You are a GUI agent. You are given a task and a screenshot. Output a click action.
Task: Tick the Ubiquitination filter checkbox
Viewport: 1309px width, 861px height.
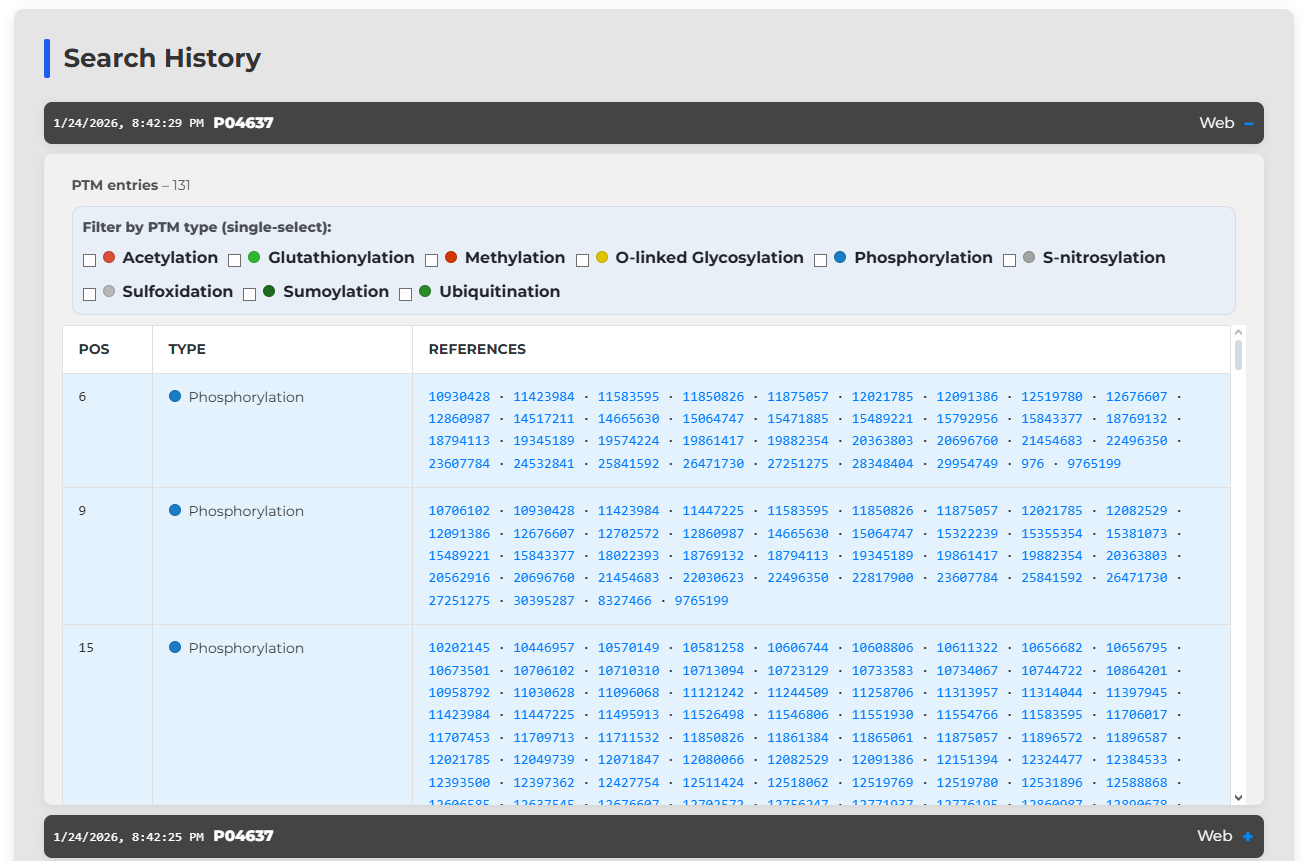coord(406,294)
